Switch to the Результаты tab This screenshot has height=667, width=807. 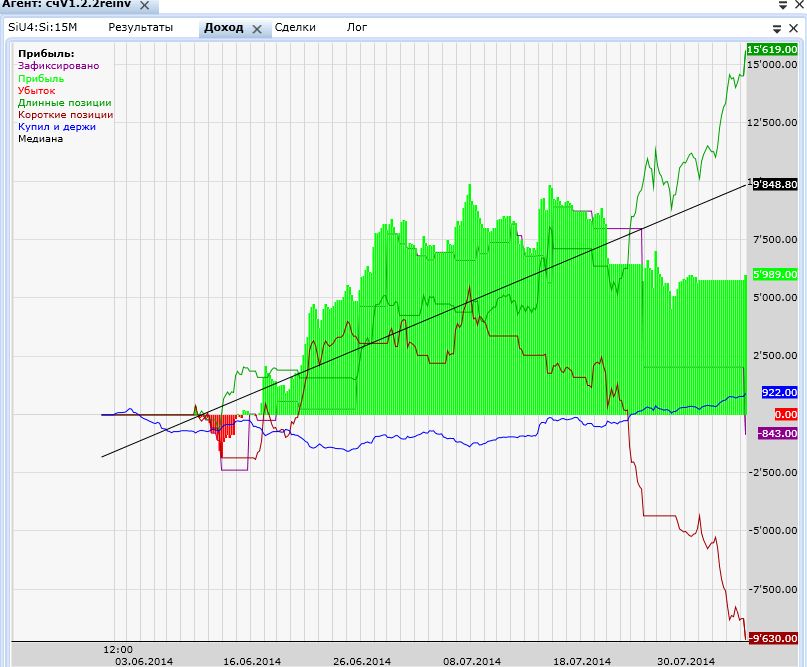click(x=140, y=27)
